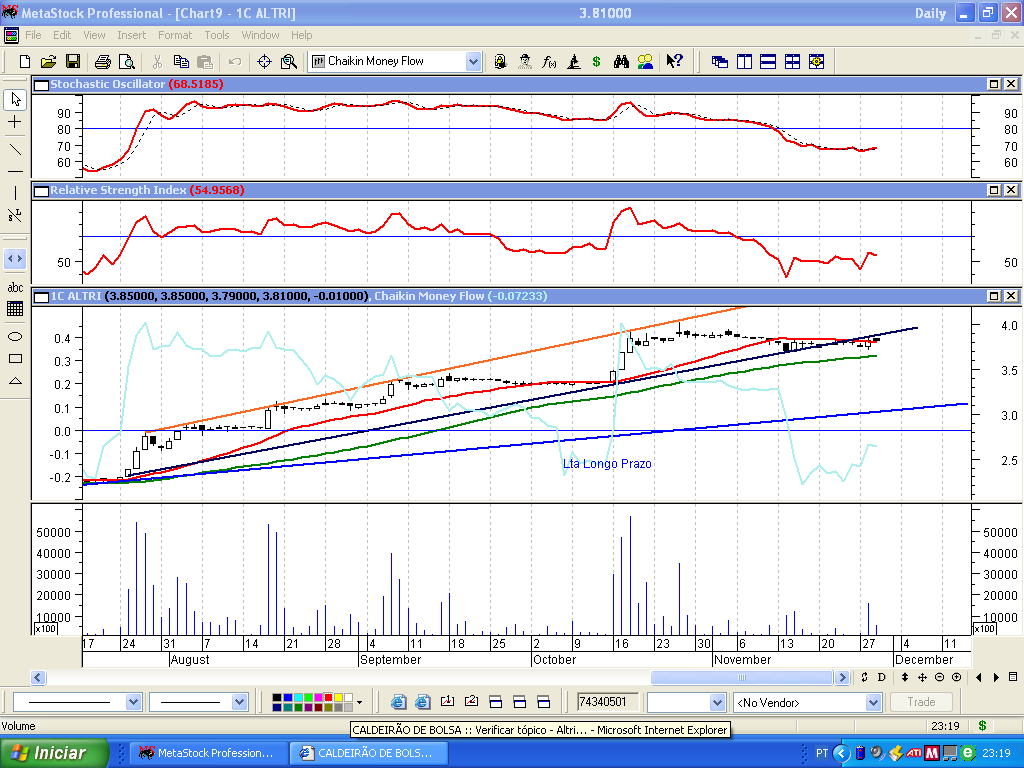The image size is (1024, 768).
Task: Click the PT language indicator in taskbar
Action: point(822,753)
